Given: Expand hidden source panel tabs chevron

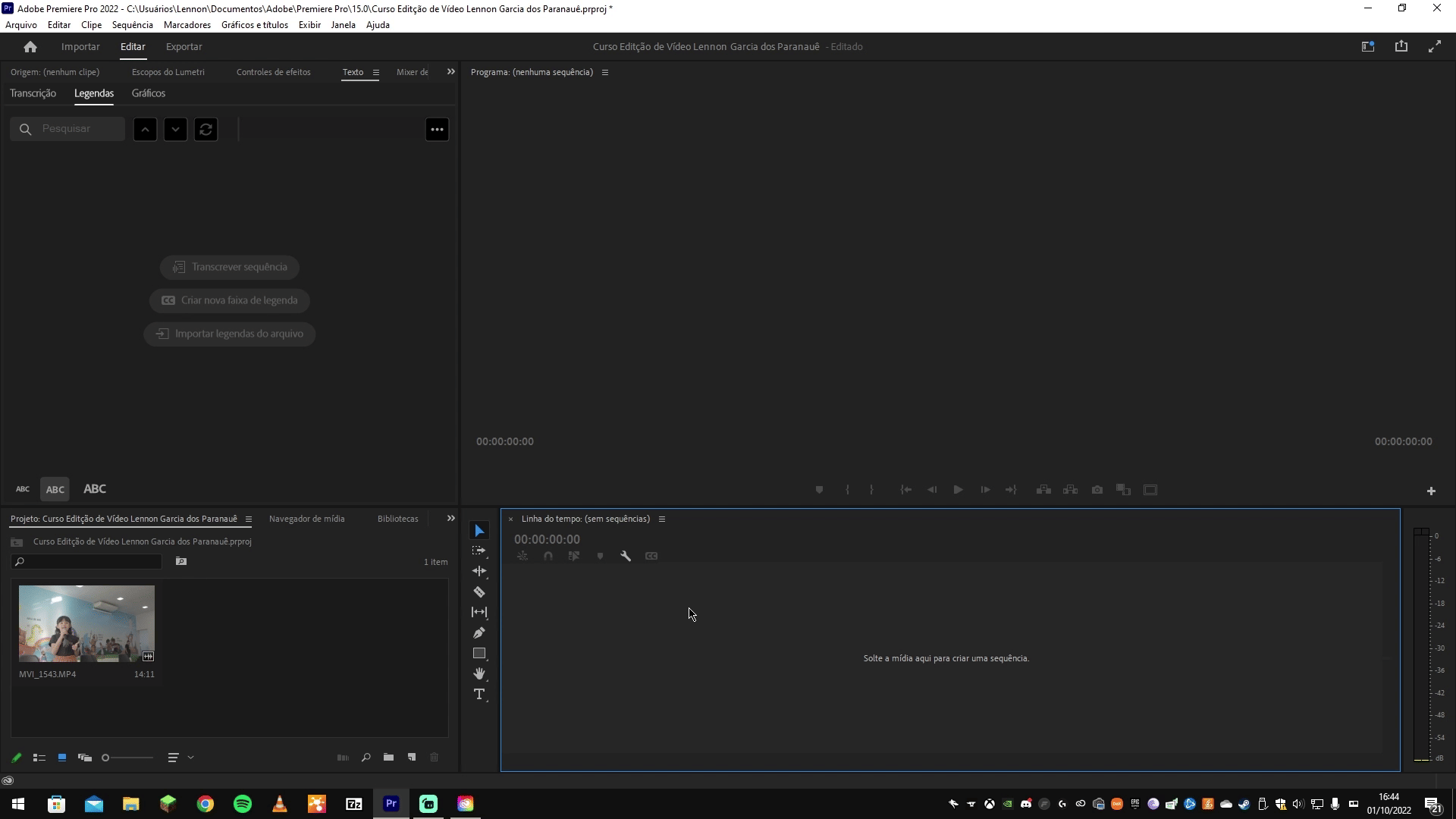Looking at the screenshot, I should tap(451, 72).
